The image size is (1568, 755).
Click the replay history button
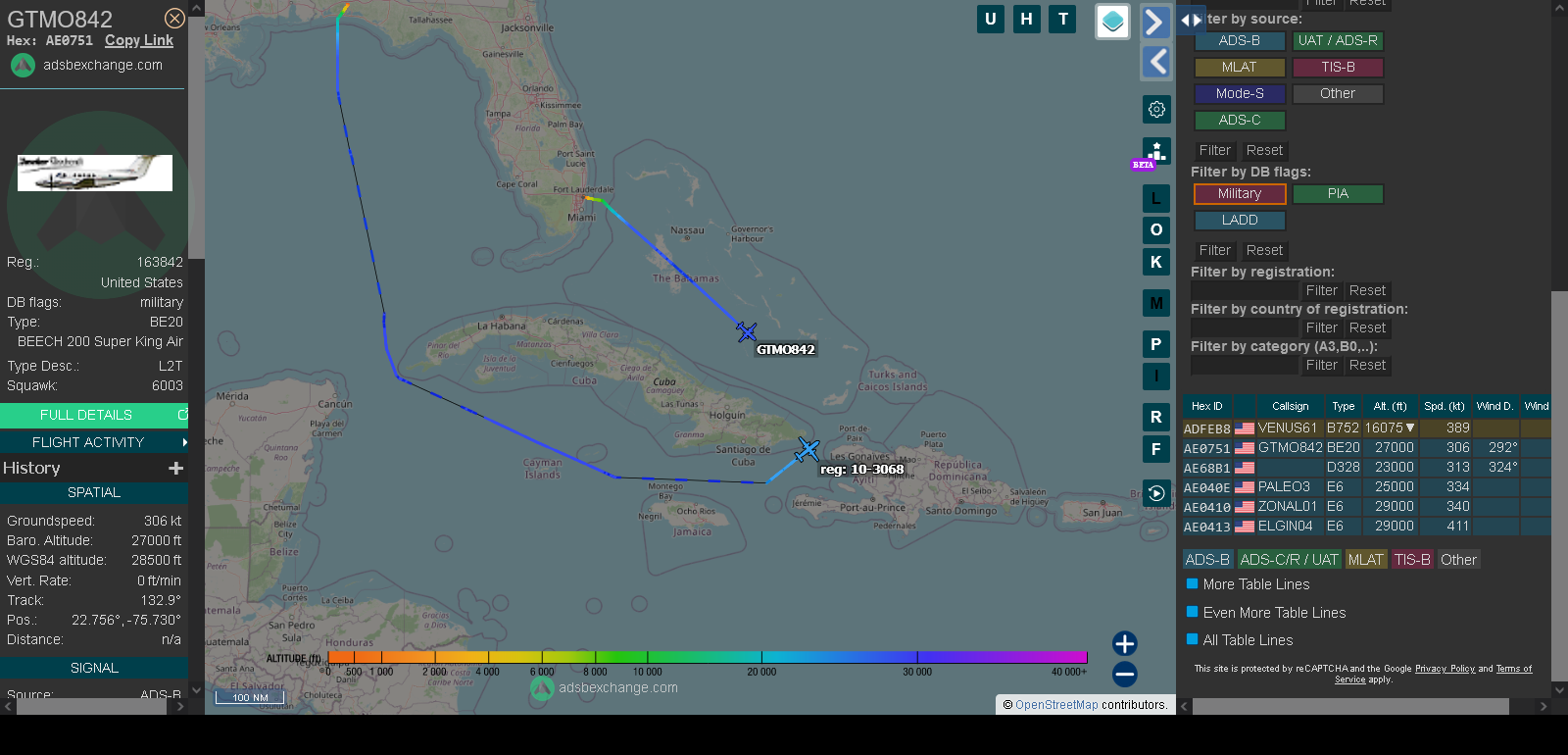(1156, 493)
